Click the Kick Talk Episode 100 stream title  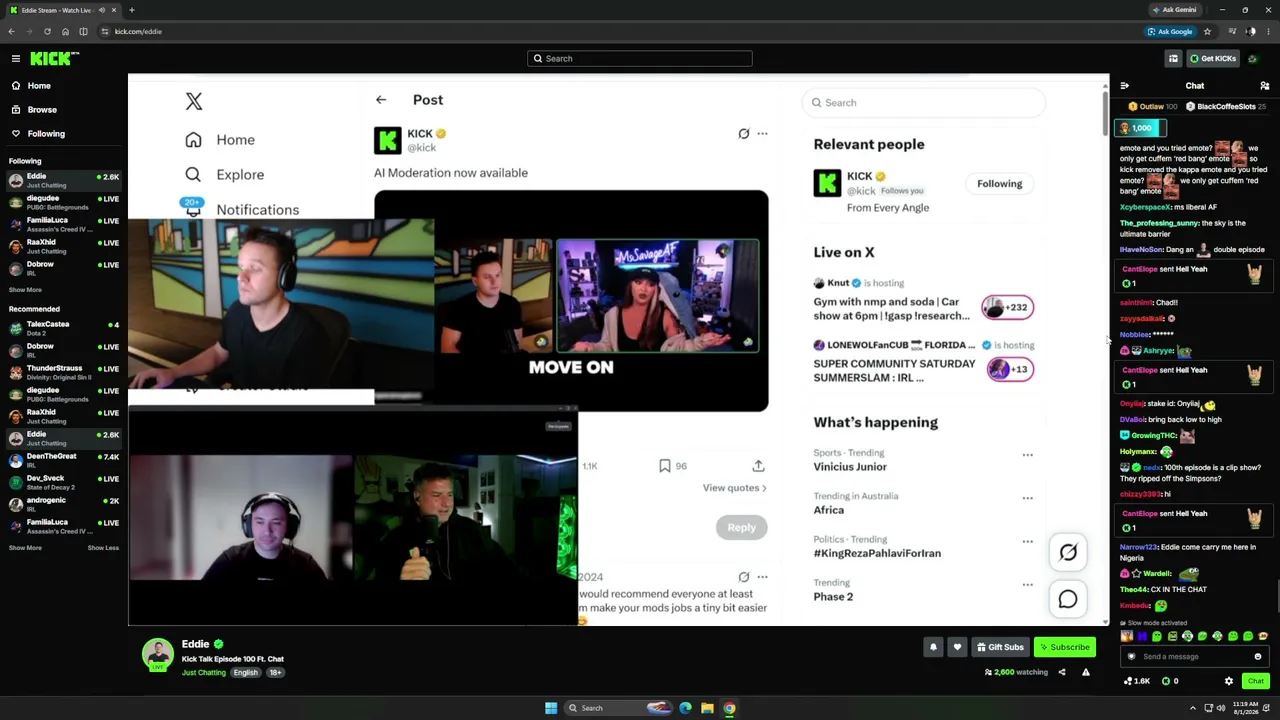pos(233,660)
